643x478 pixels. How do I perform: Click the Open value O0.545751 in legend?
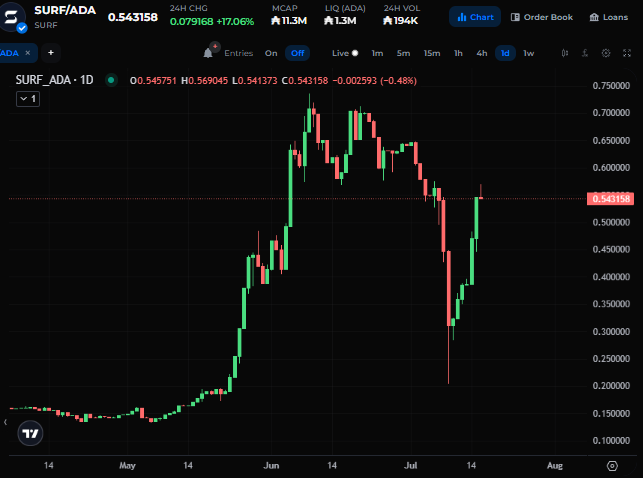pyautogui.click(x=153, y=81)
